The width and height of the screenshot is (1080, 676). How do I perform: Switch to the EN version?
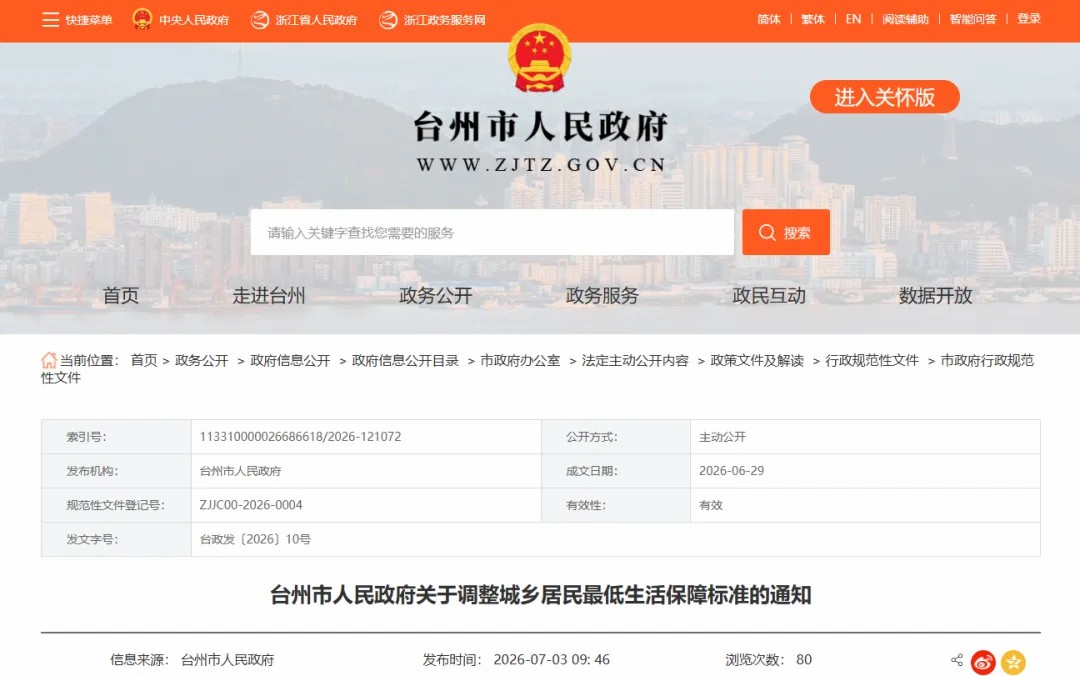pos(853,19)
